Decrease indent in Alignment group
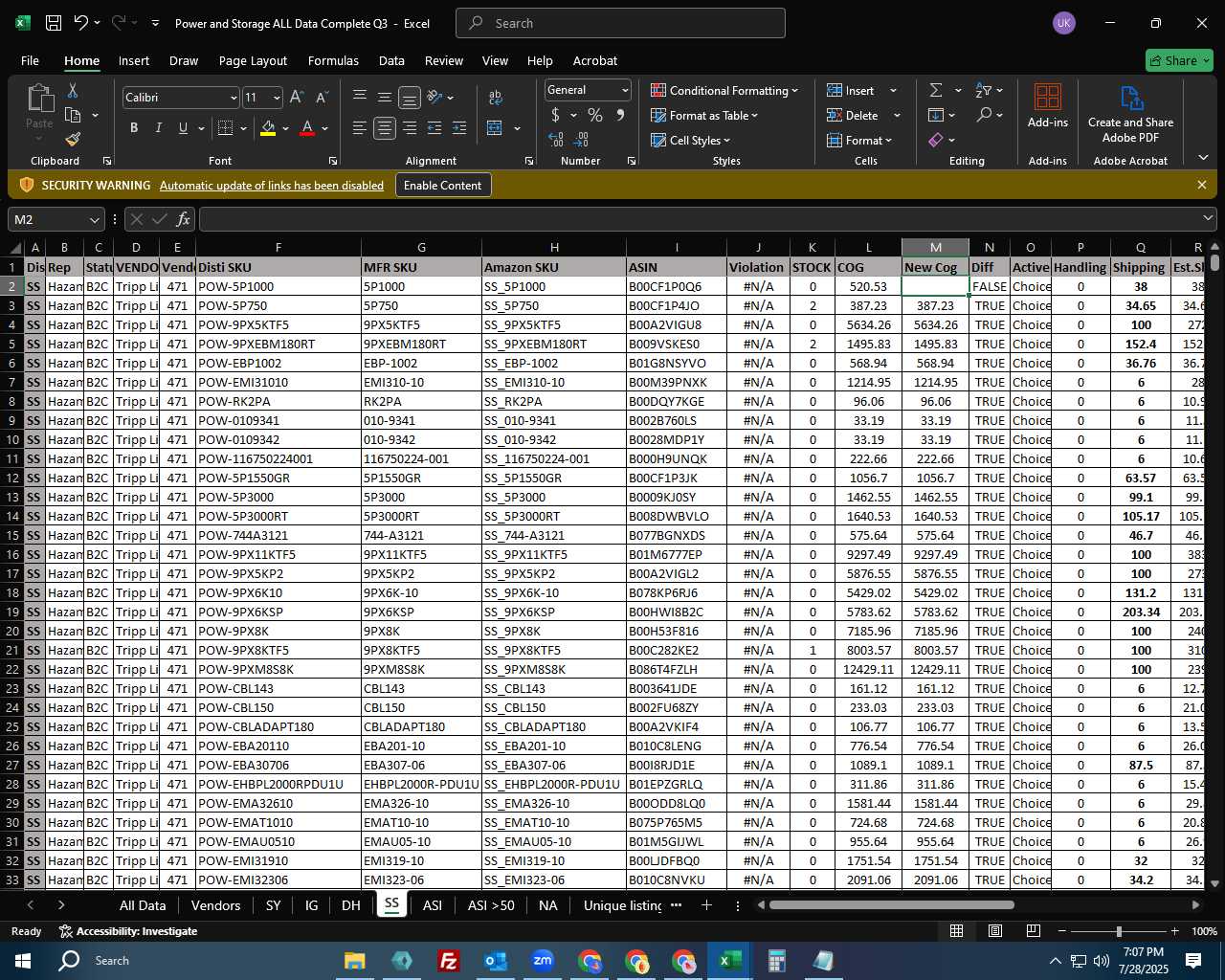This screenshot has width=1225, height=980. (434, 128)
